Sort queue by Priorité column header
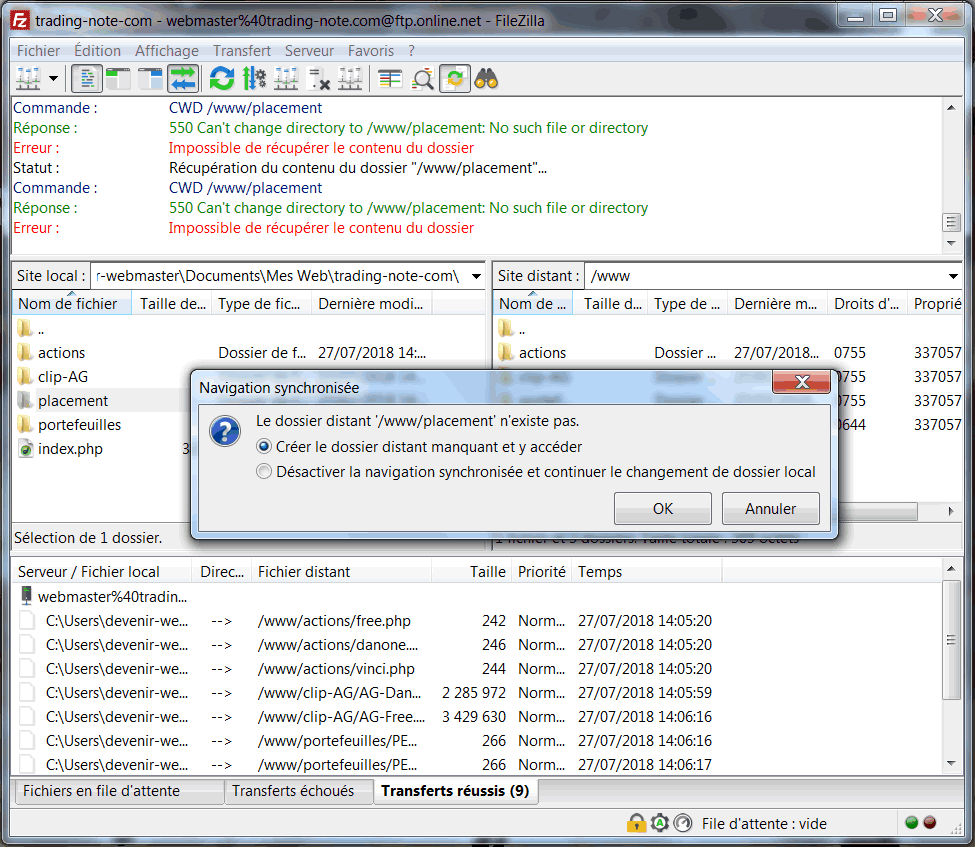Viewport: 975px width, 847px height. click(x=542, y=572)
